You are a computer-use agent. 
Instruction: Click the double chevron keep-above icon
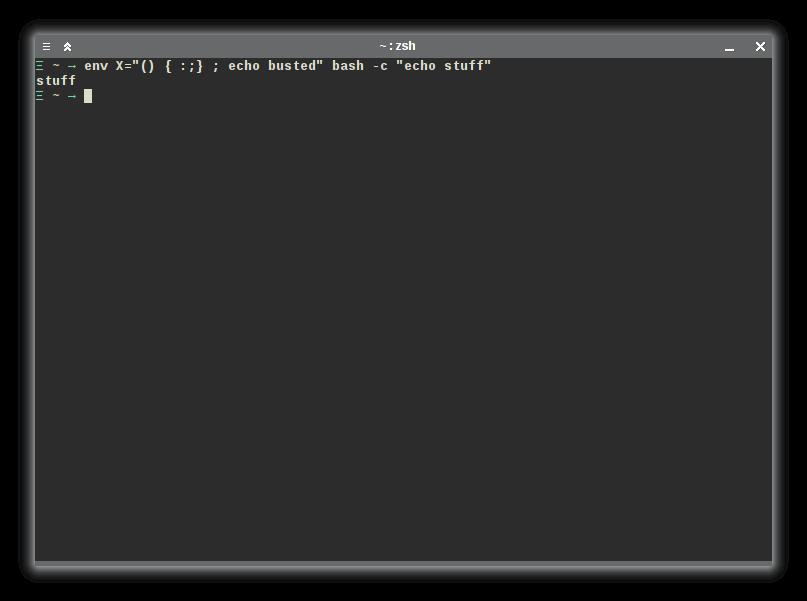[x=67, y=47]
